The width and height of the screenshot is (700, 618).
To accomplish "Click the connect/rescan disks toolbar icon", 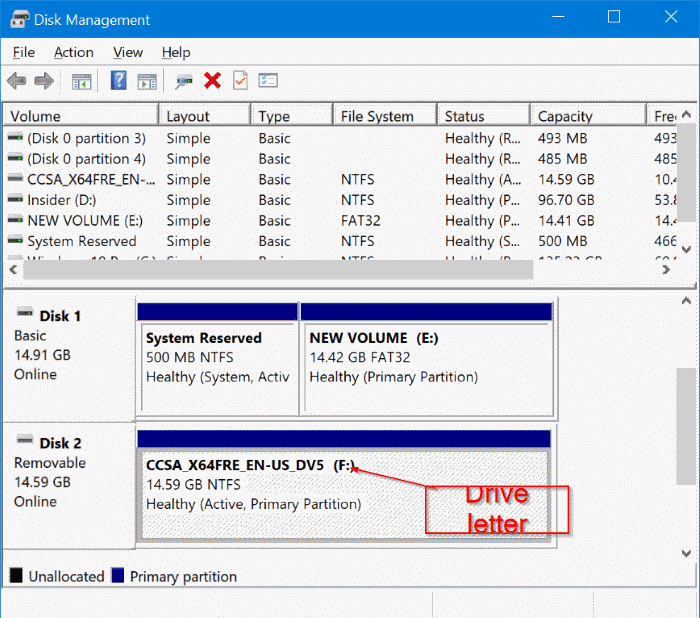I will click(183, 82).
